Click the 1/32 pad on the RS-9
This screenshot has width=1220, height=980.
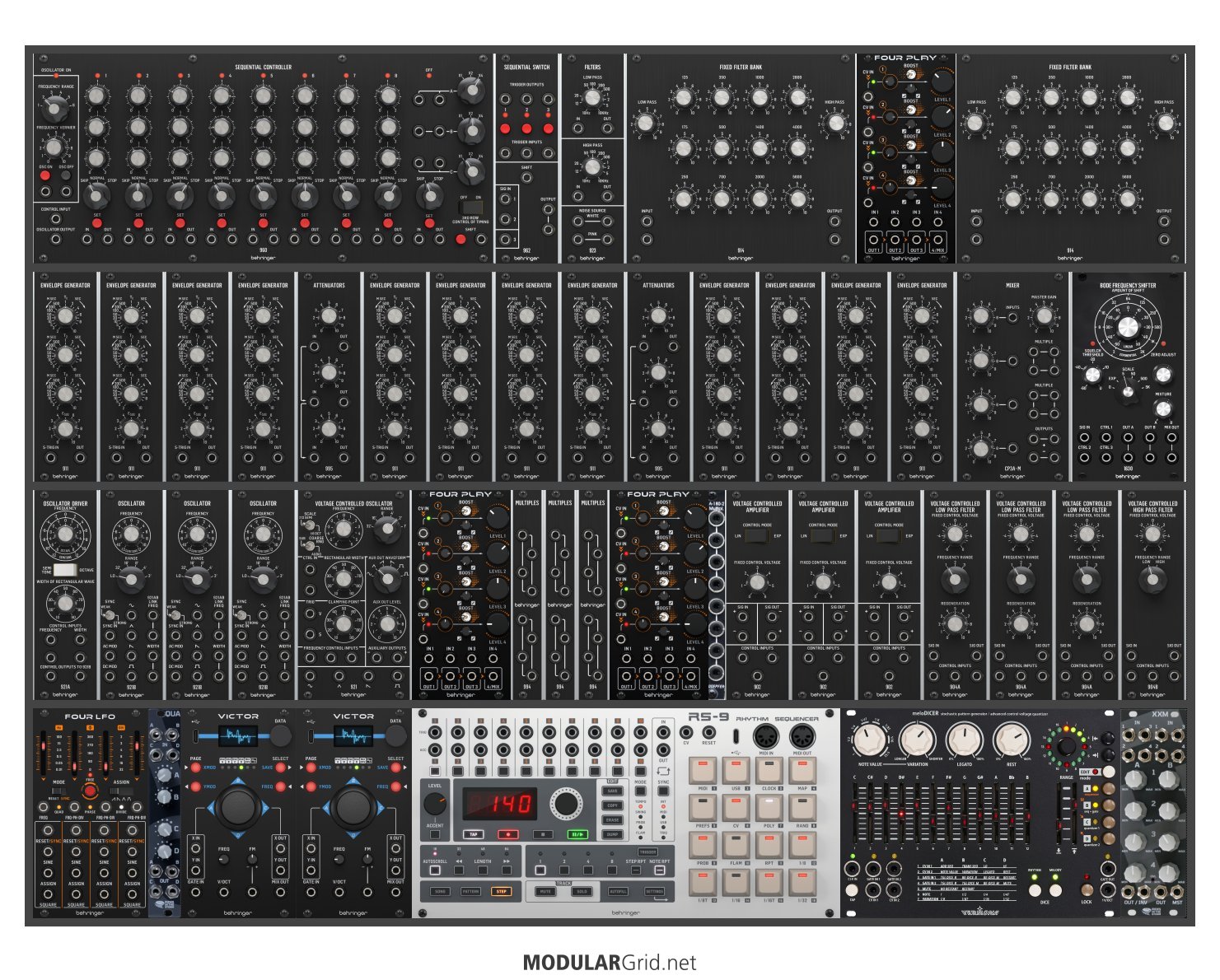802,882
